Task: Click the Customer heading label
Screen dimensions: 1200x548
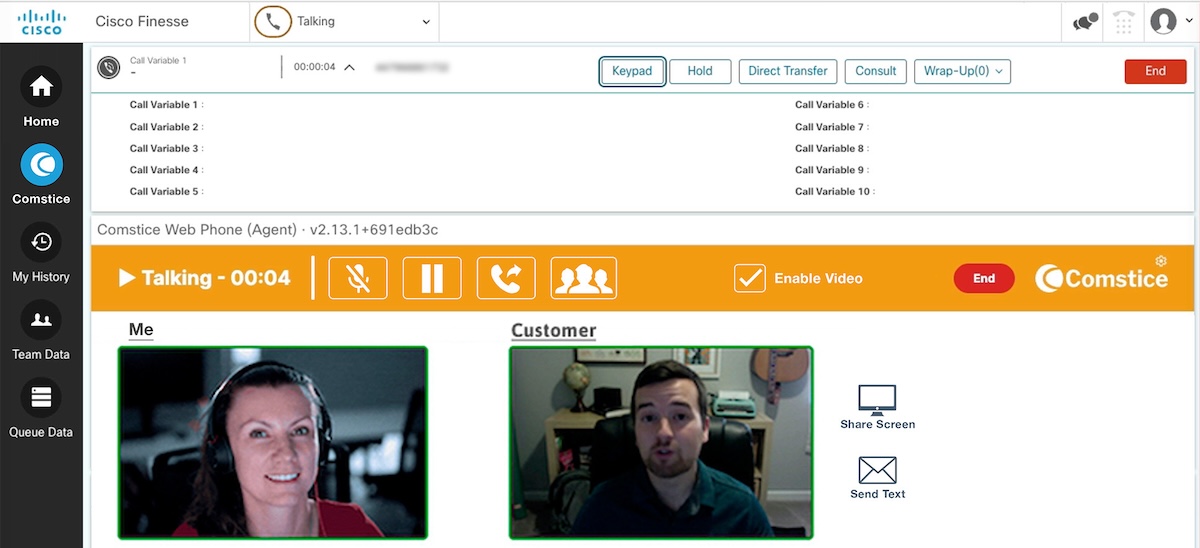Action: [553, 330]
